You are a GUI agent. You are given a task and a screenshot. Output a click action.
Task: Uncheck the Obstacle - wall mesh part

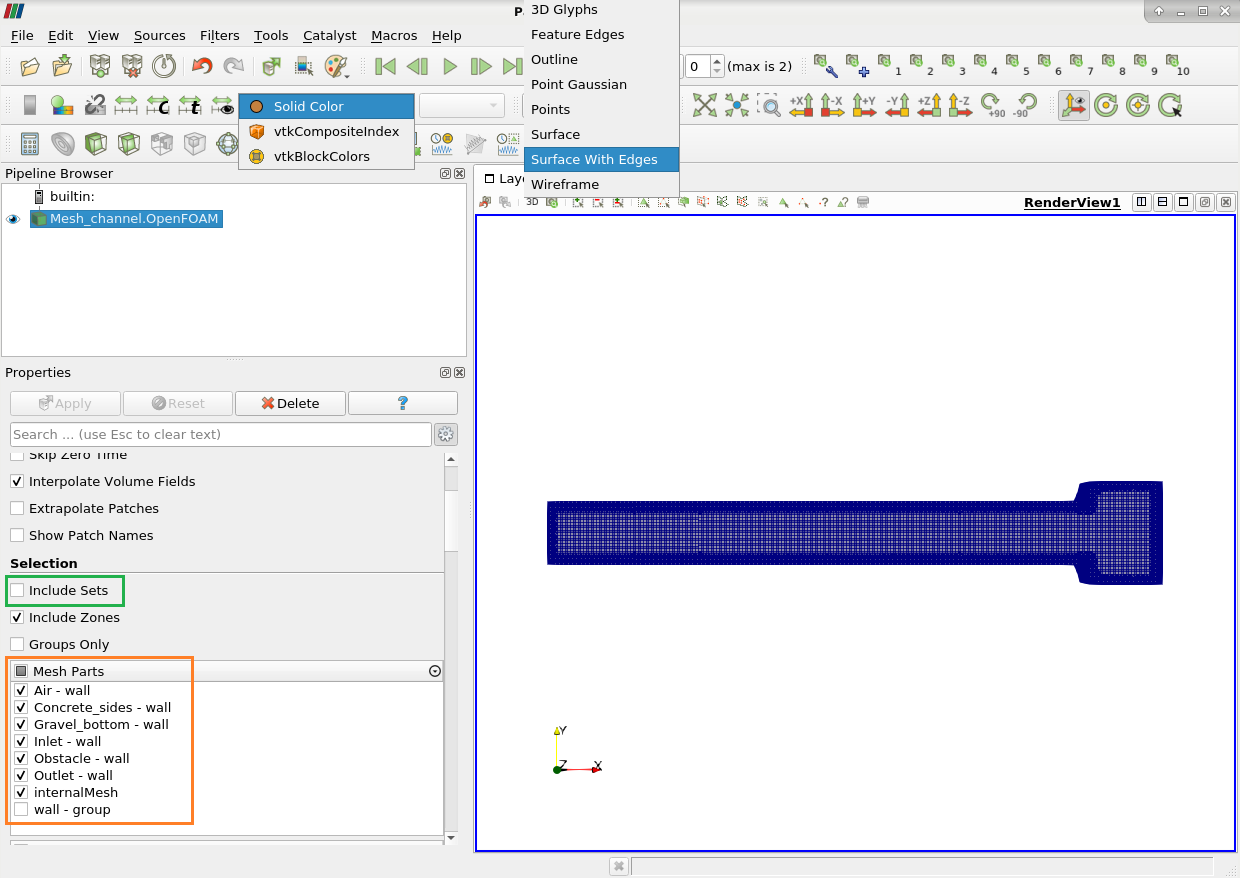point(21,759)
